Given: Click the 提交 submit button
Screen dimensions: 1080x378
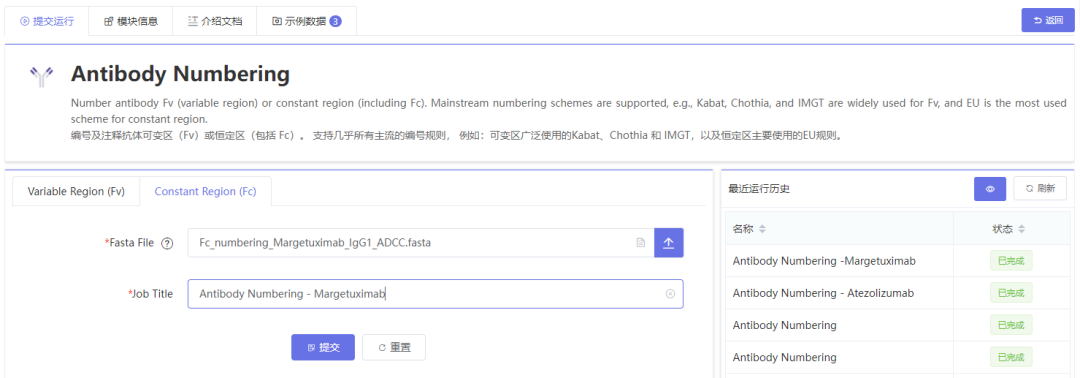Looking at the screenshot, I should (x=323, y=348).
